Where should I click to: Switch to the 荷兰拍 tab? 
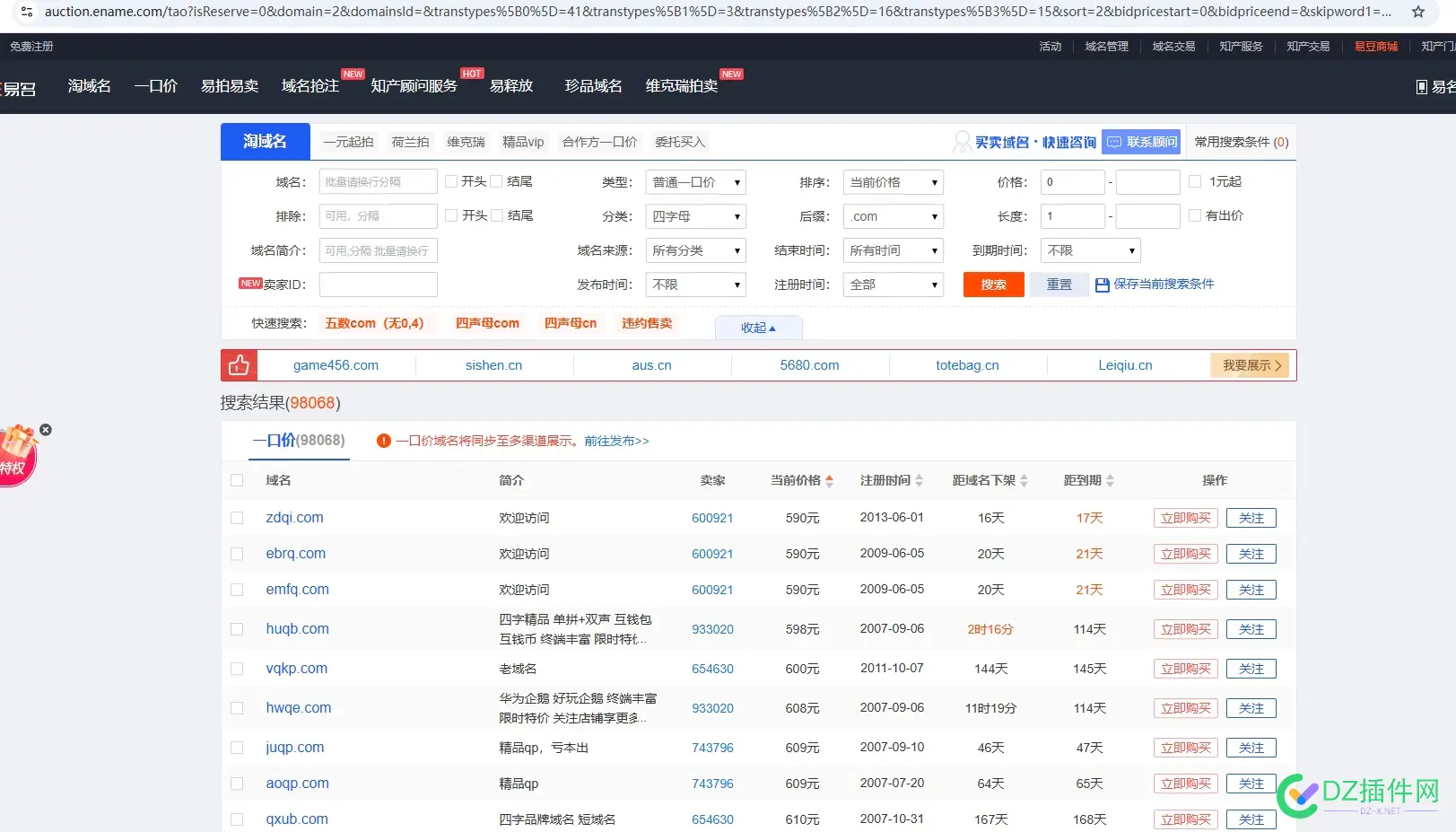410,142
